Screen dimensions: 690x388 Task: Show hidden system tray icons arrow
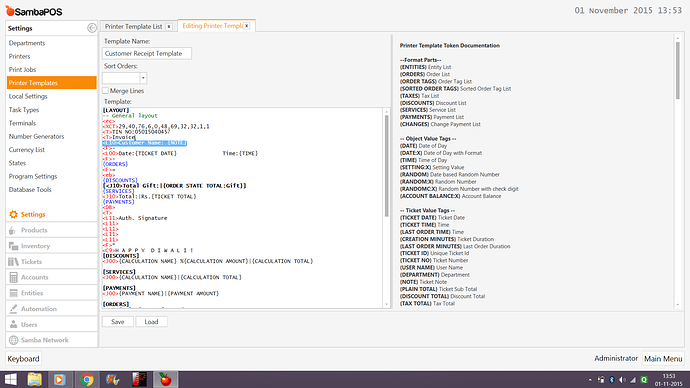click(590, 379)
